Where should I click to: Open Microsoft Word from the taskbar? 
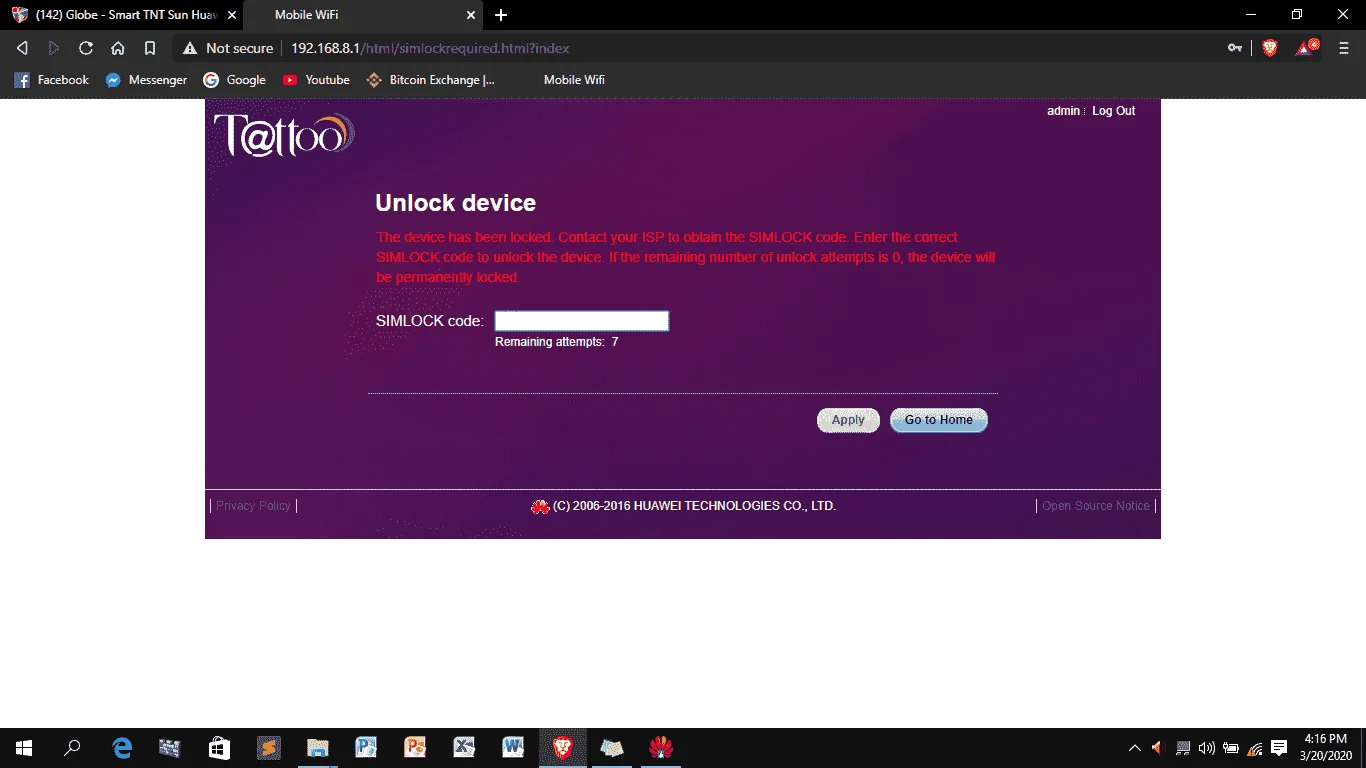(x=513, y=748)
